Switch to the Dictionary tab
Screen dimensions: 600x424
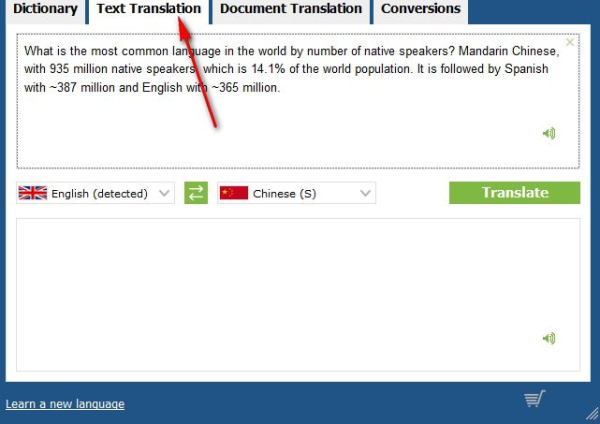[45, 9]
